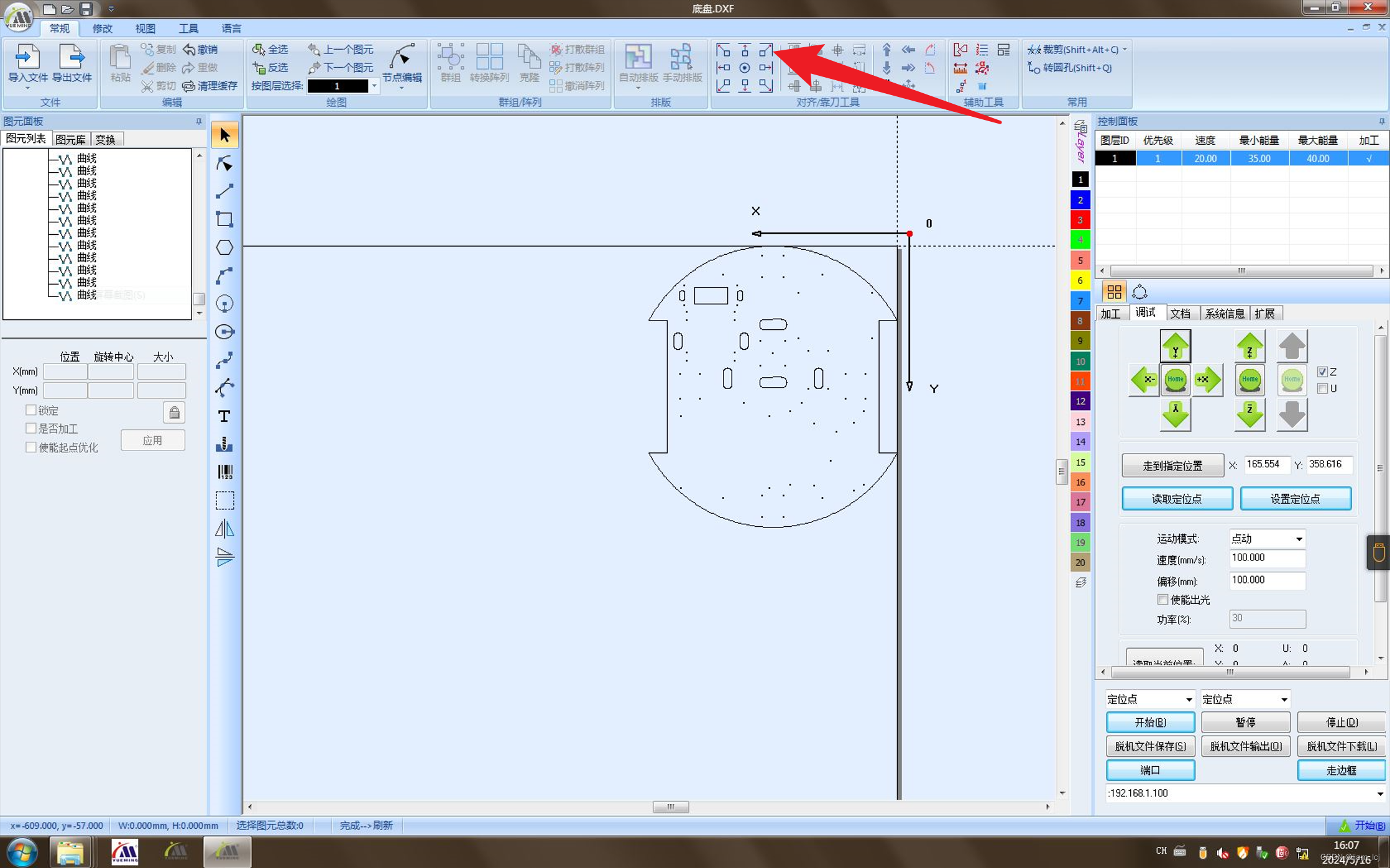The width and height of the screenshot is (1390, 868).
Task: Click the Y+ green jog arrow
Action: pos(1175,346)
